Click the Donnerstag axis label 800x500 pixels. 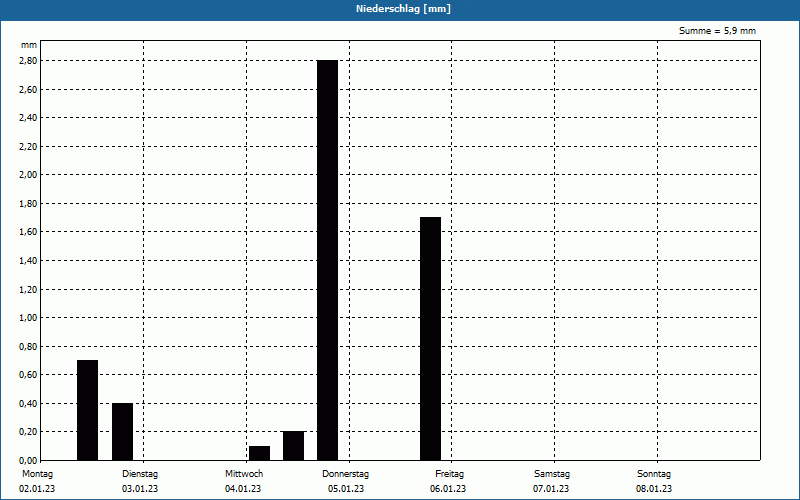[x=345, y=474]
